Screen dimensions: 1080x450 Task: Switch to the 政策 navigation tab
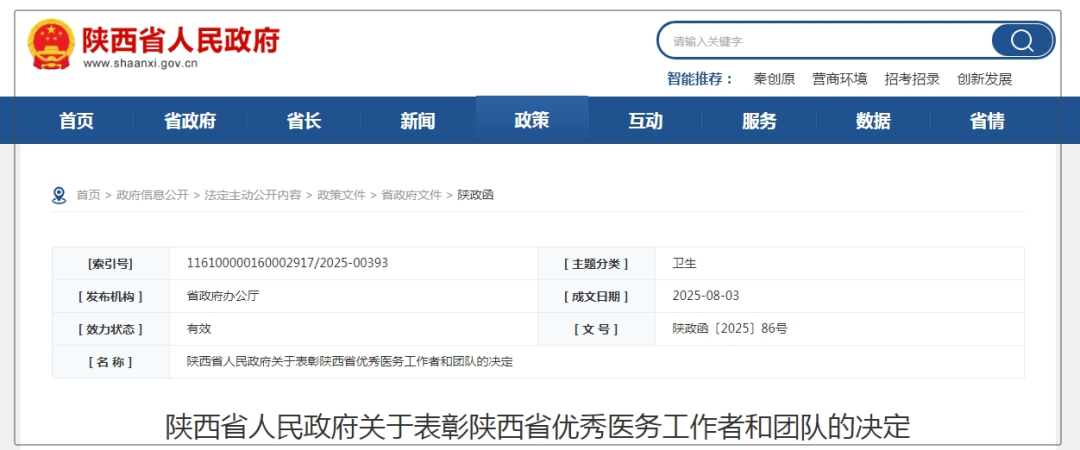pos(532,121)
